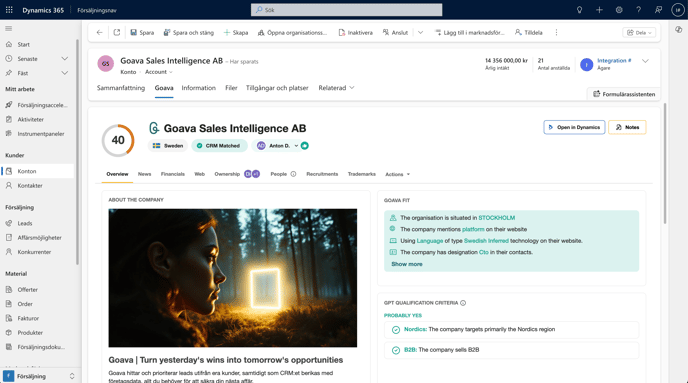Click the plus quick create icon
Screen dimensions: 688x383
599,10
